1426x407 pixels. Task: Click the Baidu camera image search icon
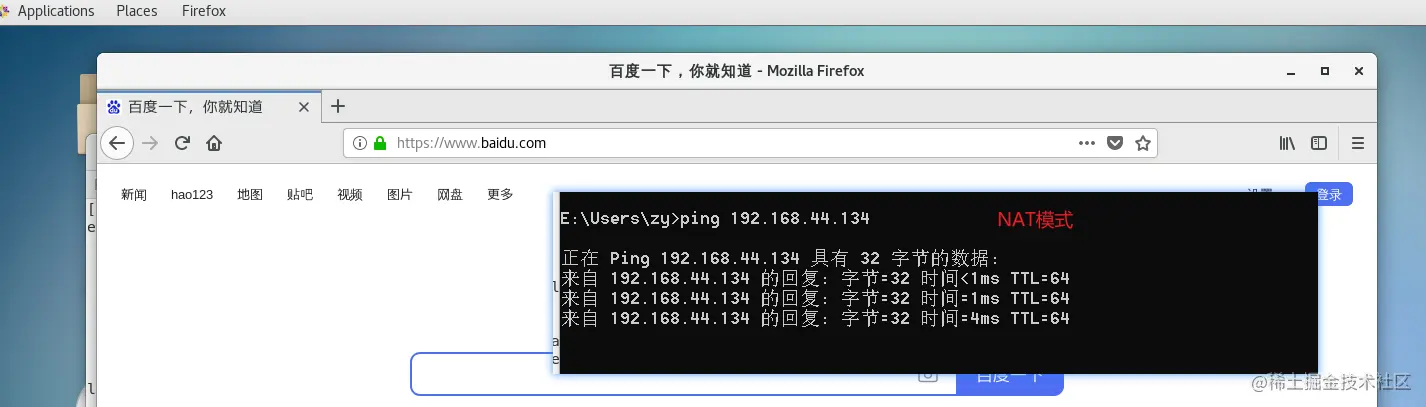[928, 375]
